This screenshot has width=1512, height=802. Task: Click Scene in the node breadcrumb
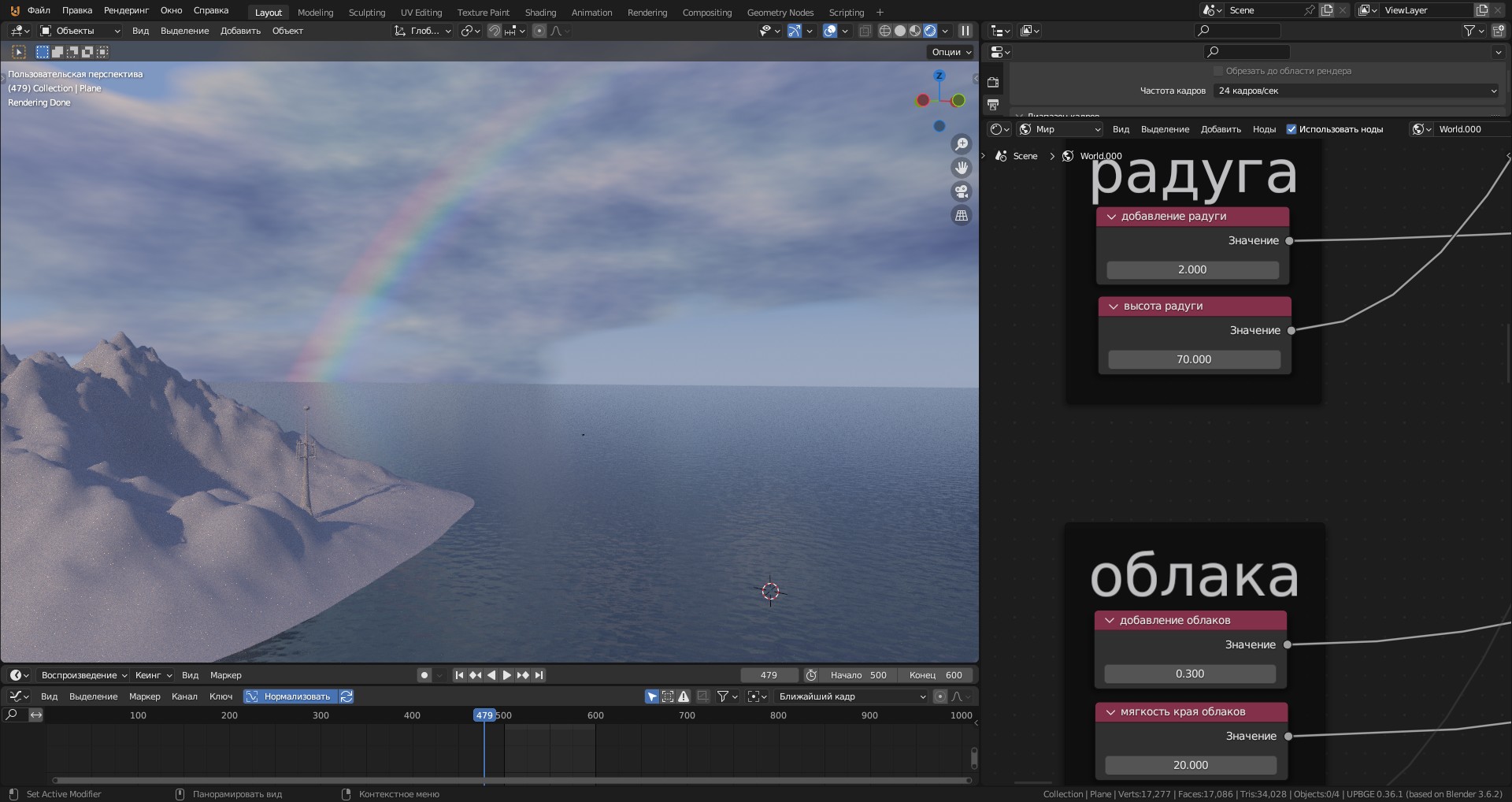(x=1025, y=156)
